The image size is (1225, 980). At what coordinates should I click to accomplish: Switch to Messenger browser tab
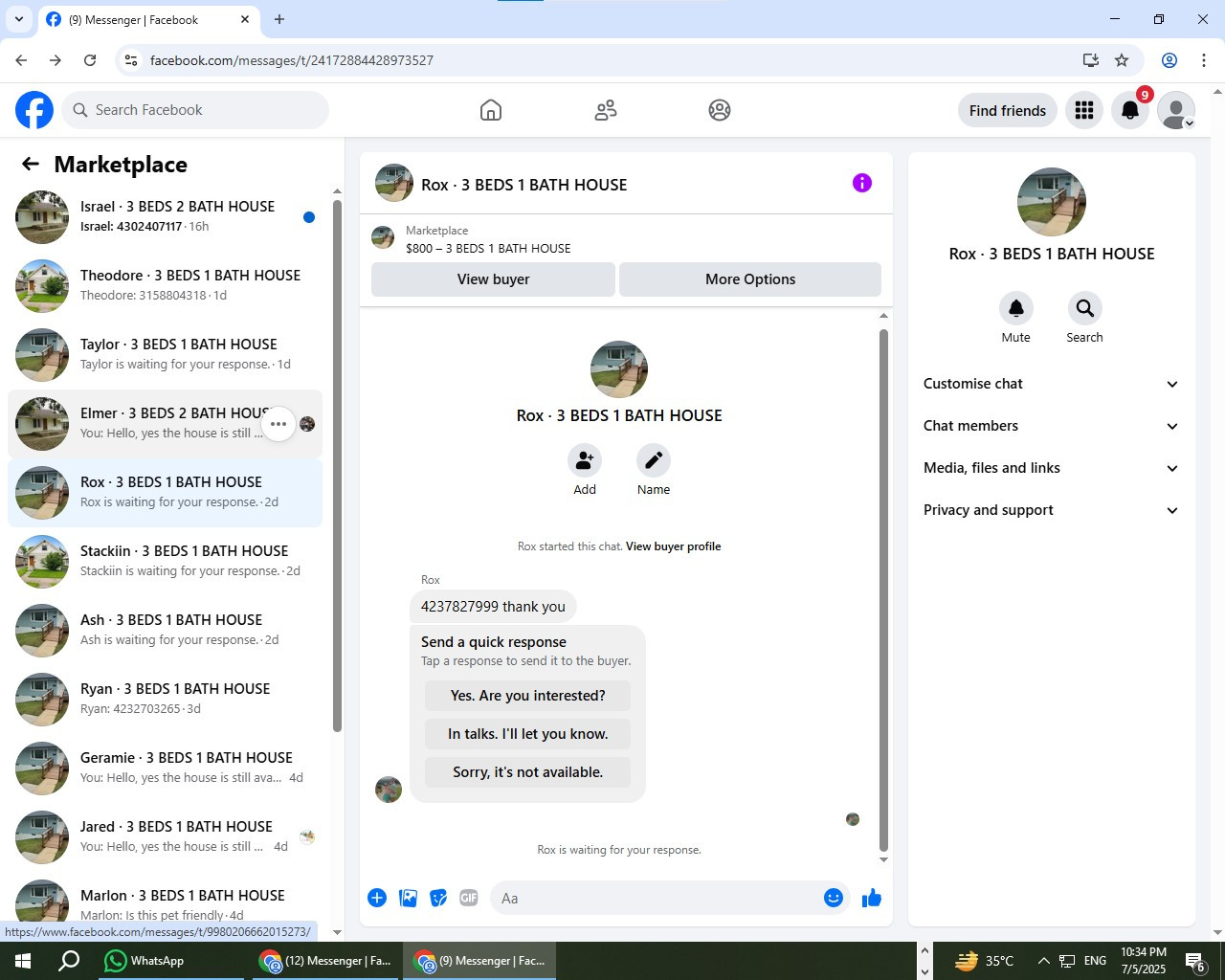(x=148, y=20)
